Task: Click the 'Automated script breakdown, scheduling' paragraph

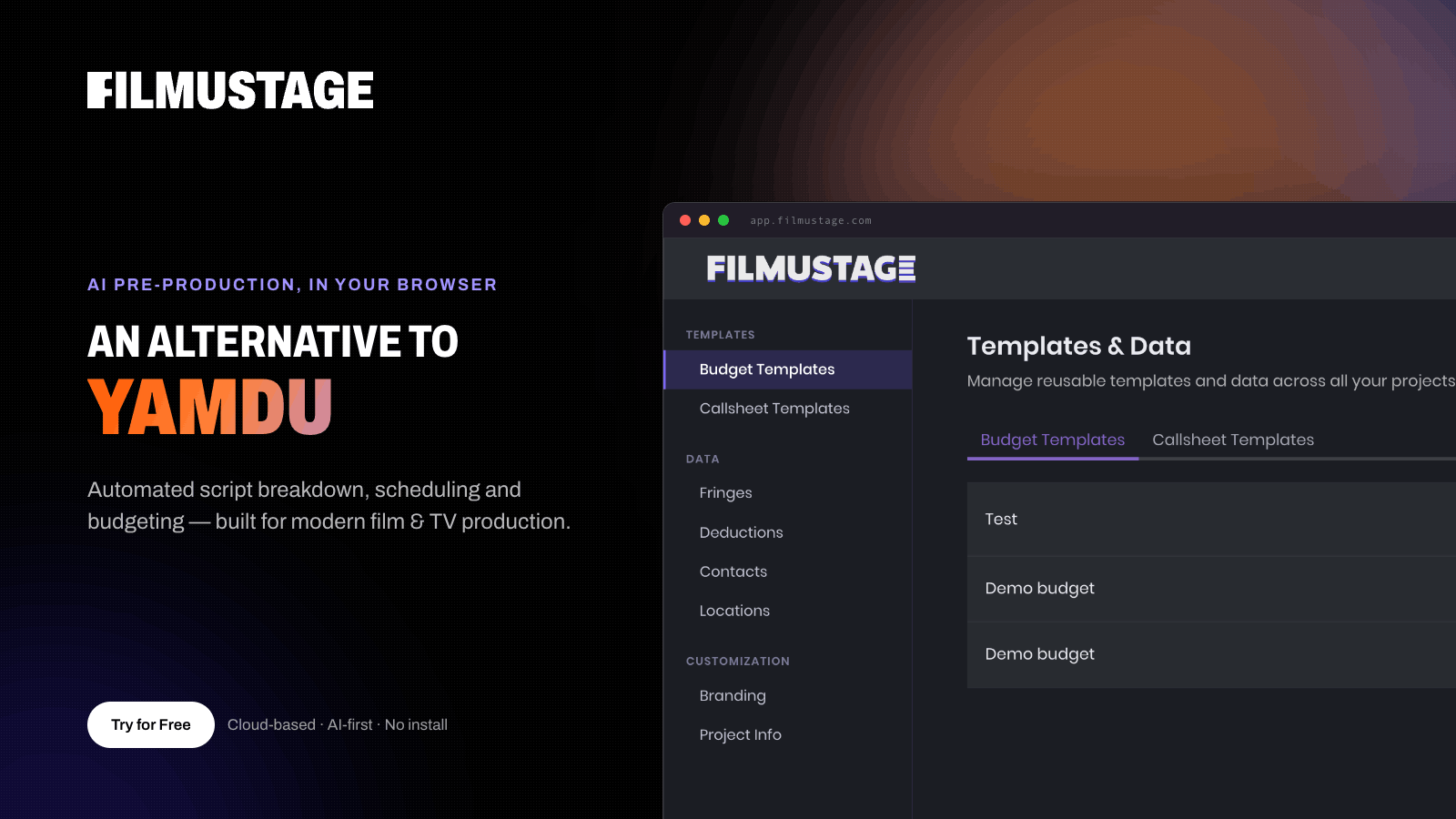Action: 329,506
